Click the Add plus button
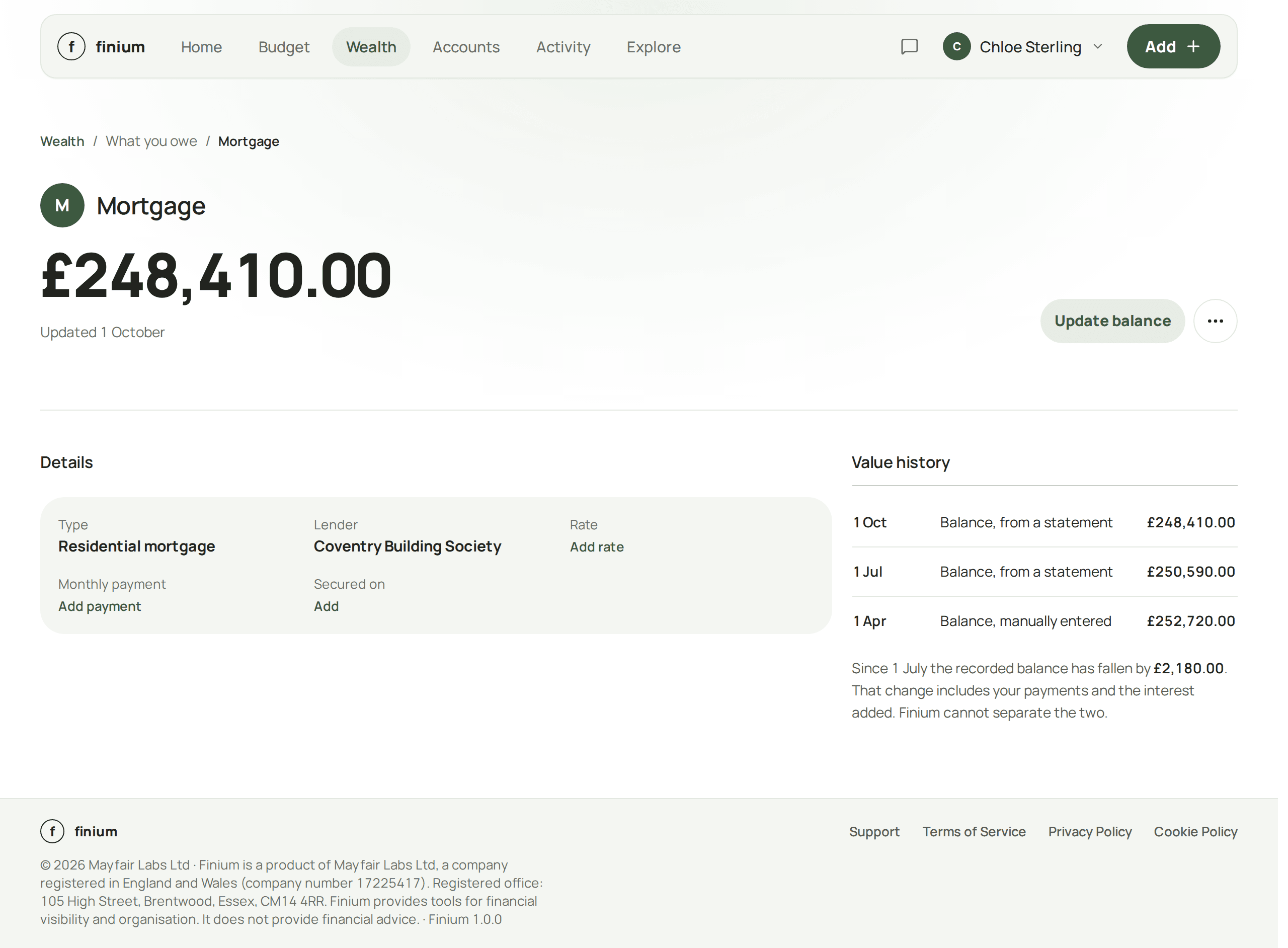1288x948 pixels. (1173, 46)
